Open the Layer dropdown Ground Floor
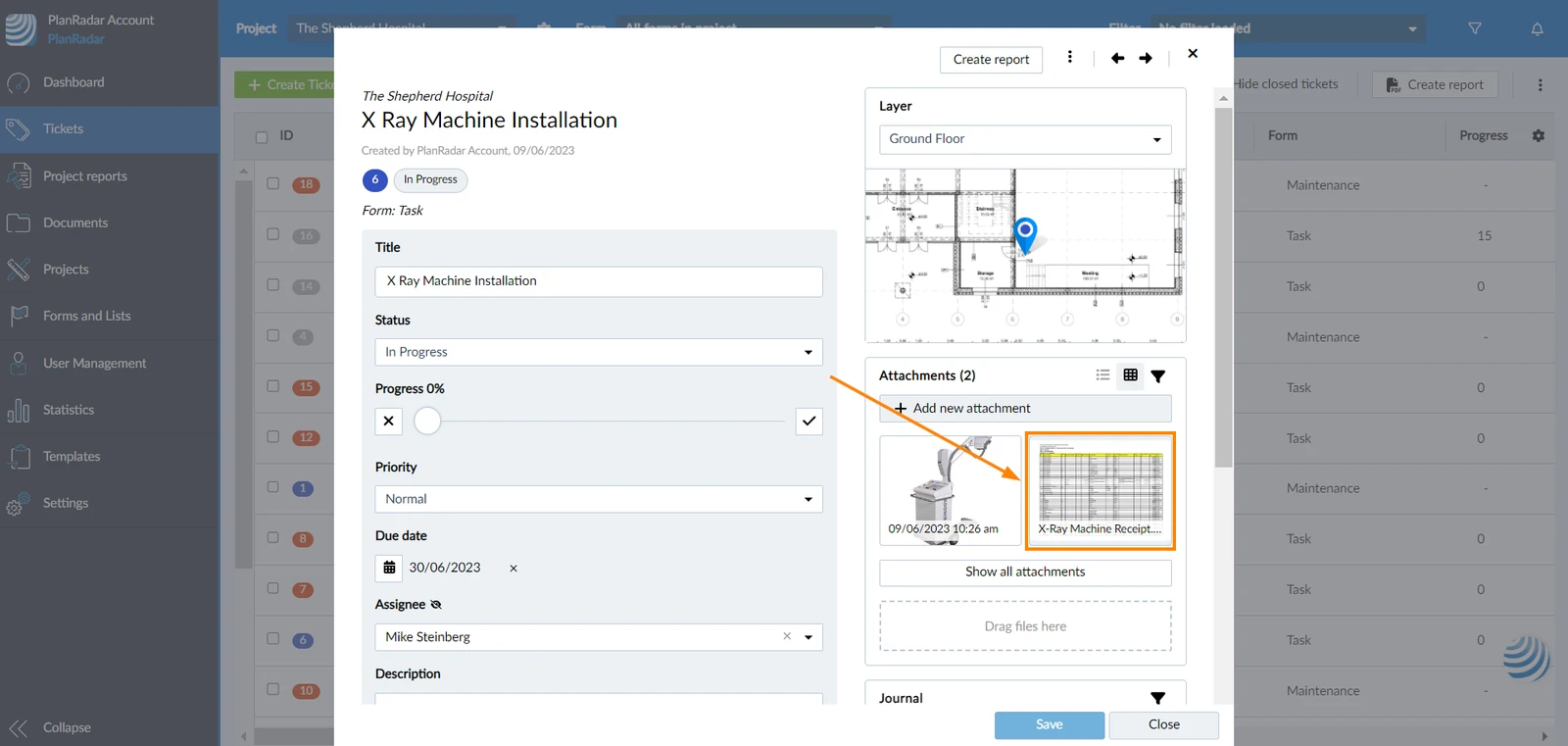Image resolution: width=1568 pixels, height=746 pixels. click(x=1025, y=139)
